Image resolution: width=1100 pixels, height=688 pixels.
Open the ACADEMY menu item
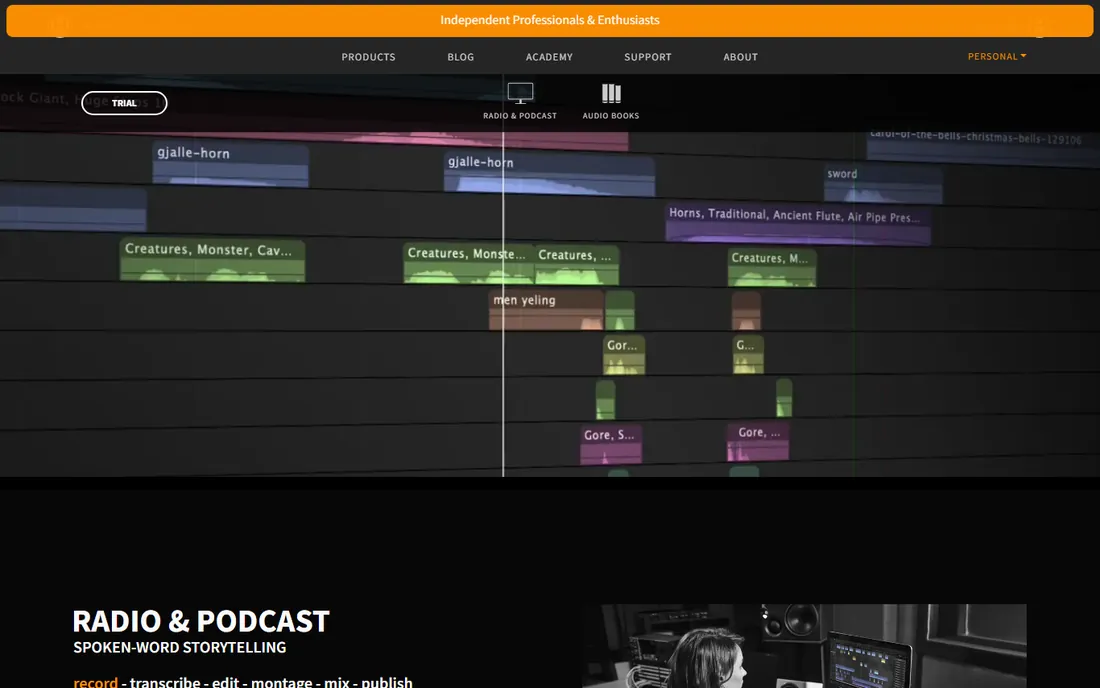pos(549,57)
